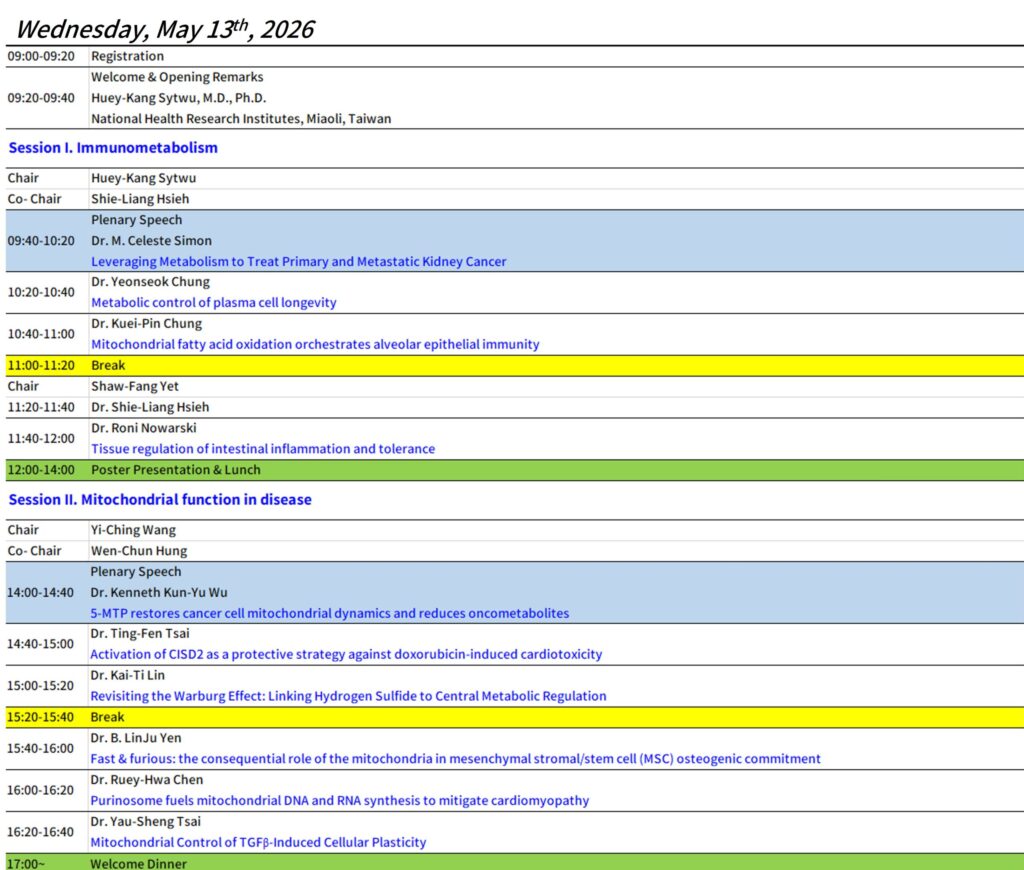Click the Session I. Immunometabolism heading

(x=113, y=148)
